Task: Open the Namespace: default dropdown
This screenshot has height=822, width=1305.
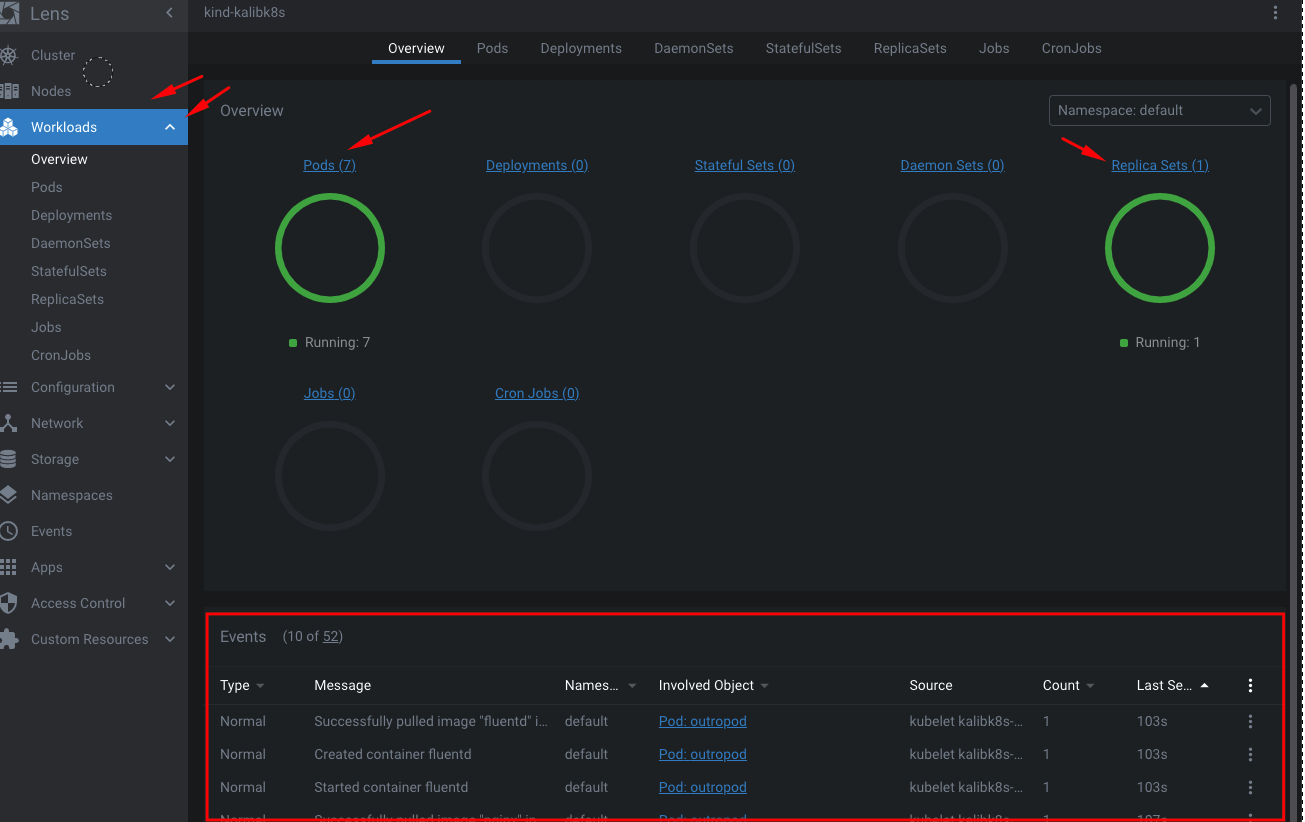Action: click(1159, 111)
